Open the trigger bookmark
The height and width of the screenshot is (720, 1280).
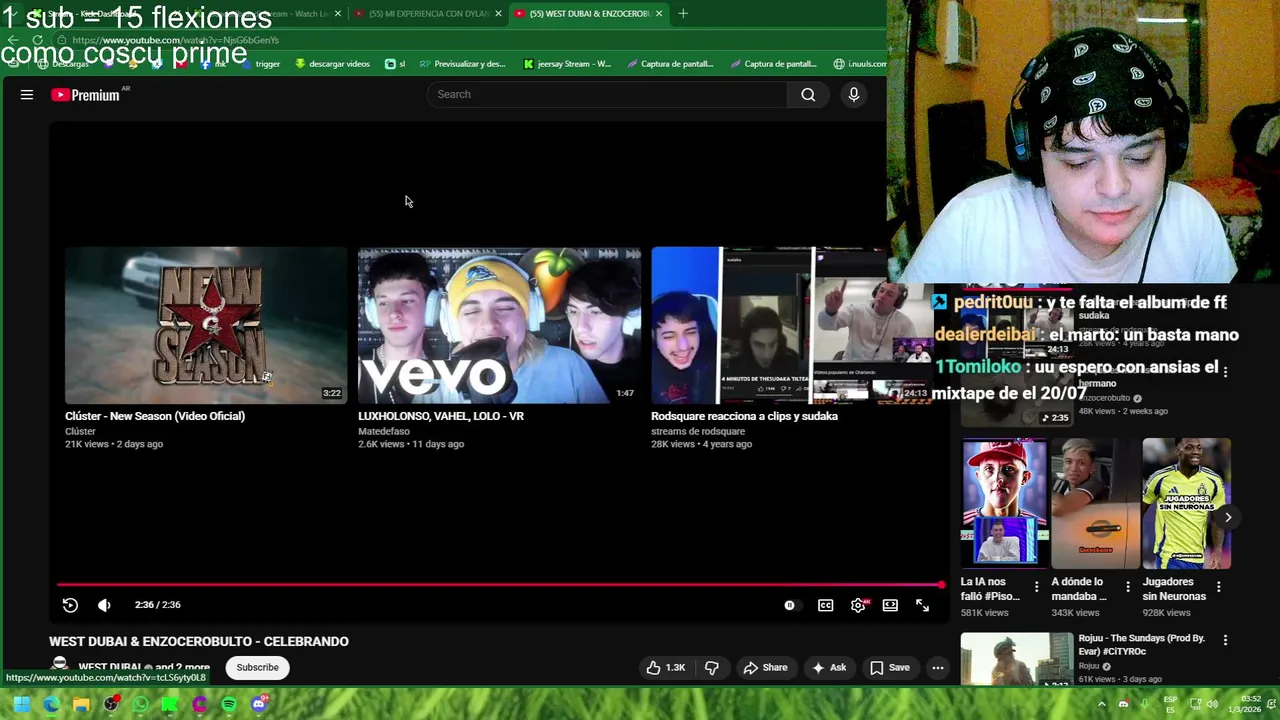click(x=261, y=64)
